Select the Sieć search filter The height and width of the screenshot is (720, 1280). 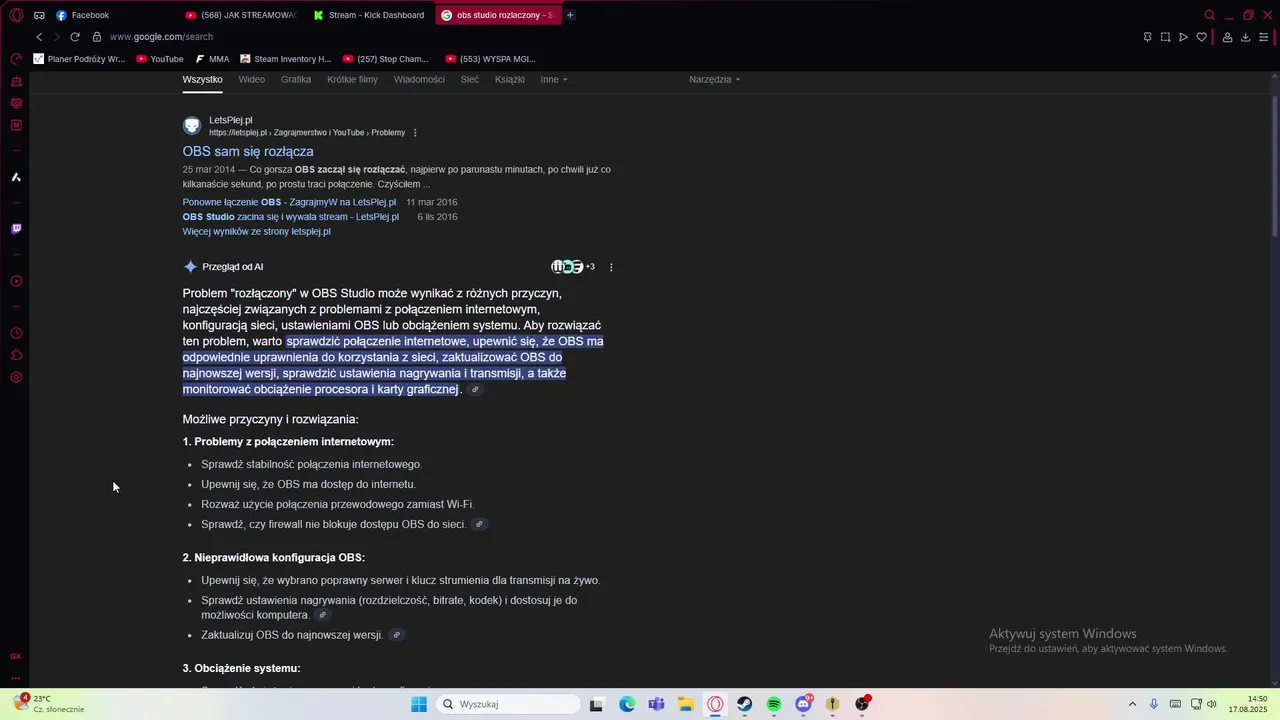[x=470, y=79]
